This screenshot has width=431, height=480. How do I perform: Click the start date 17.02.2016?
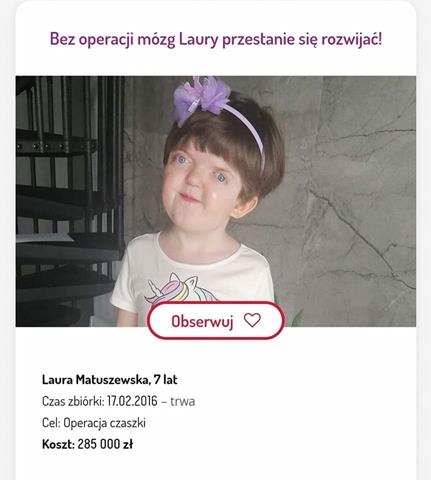132,401
